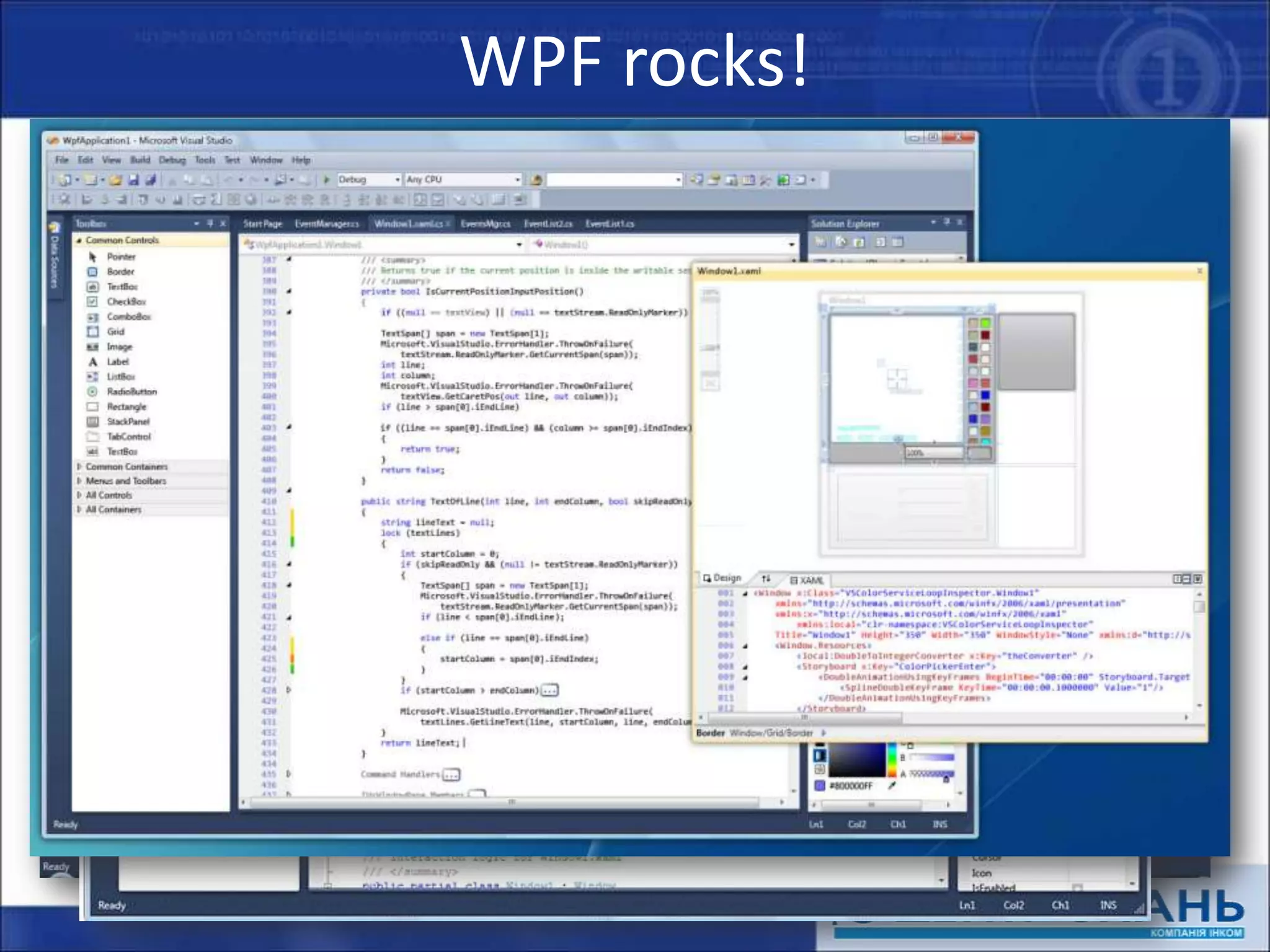Click the second TextBox entry at the bottom of the Toolbox

click(112, 452)
